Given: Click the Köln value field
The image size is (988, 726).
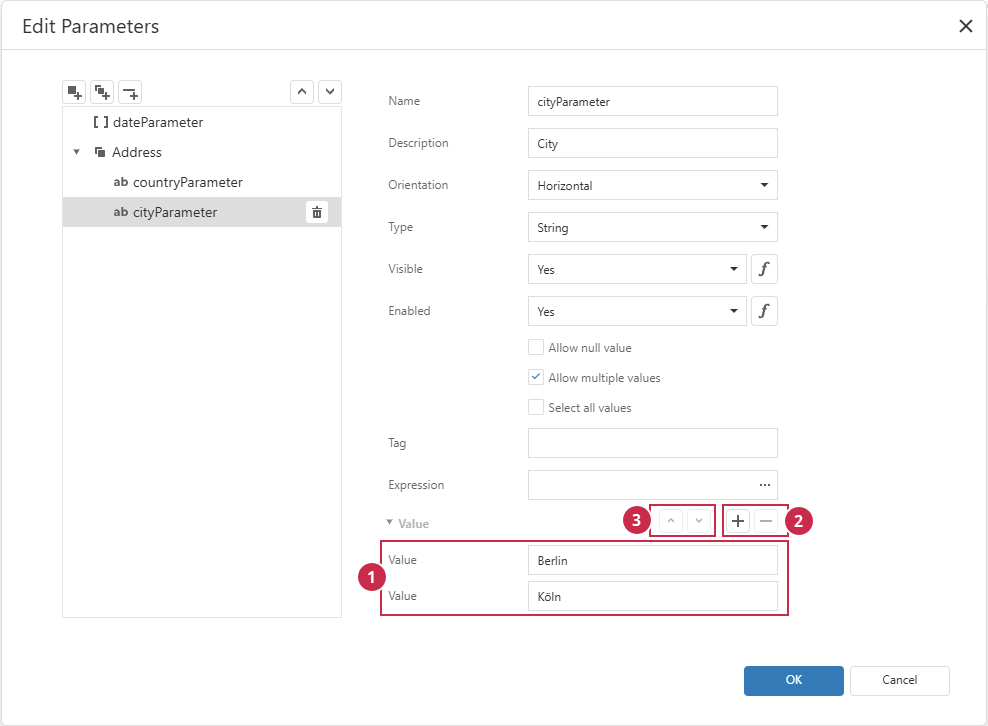Looking at the screenshot, I should tap(653, 596).
